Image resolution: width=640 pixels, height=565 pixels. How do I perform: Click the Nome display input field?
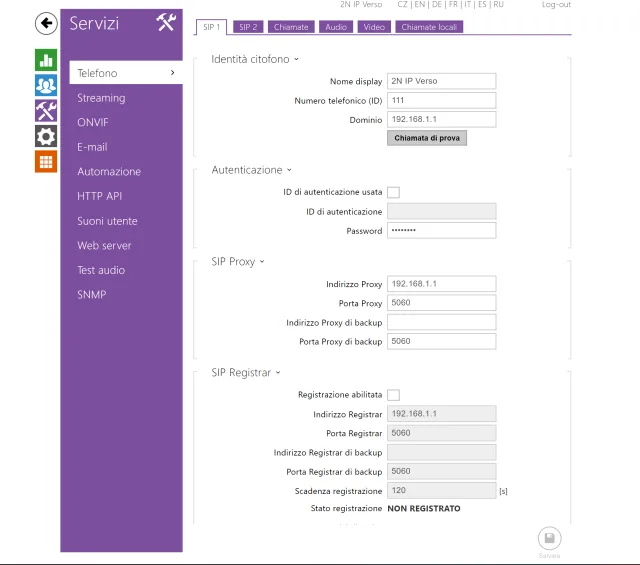[x=441, y=81]
